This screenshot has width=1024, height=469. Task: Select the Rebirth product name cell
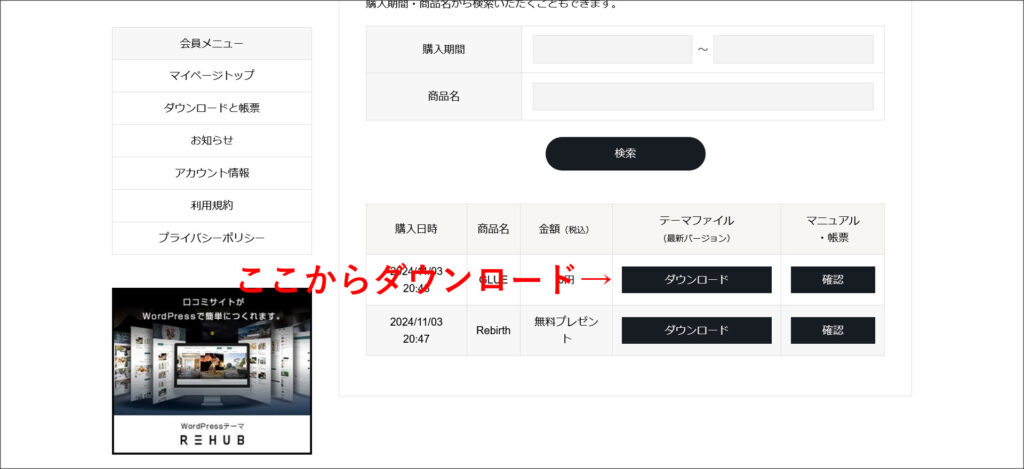pos(493,330)
